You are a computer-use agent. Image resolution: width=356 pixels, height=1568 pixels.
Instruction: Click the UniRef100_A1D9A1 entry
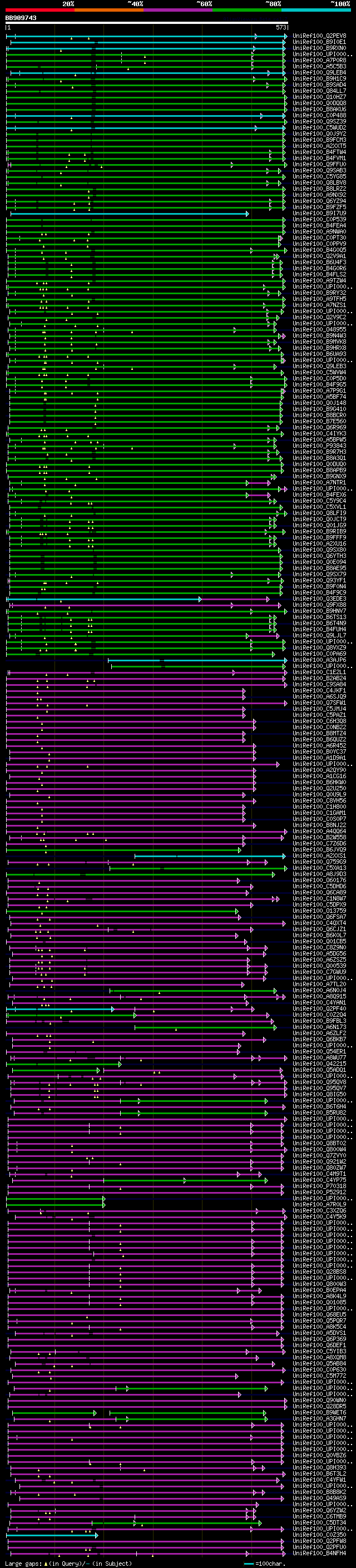pos(319,758)
